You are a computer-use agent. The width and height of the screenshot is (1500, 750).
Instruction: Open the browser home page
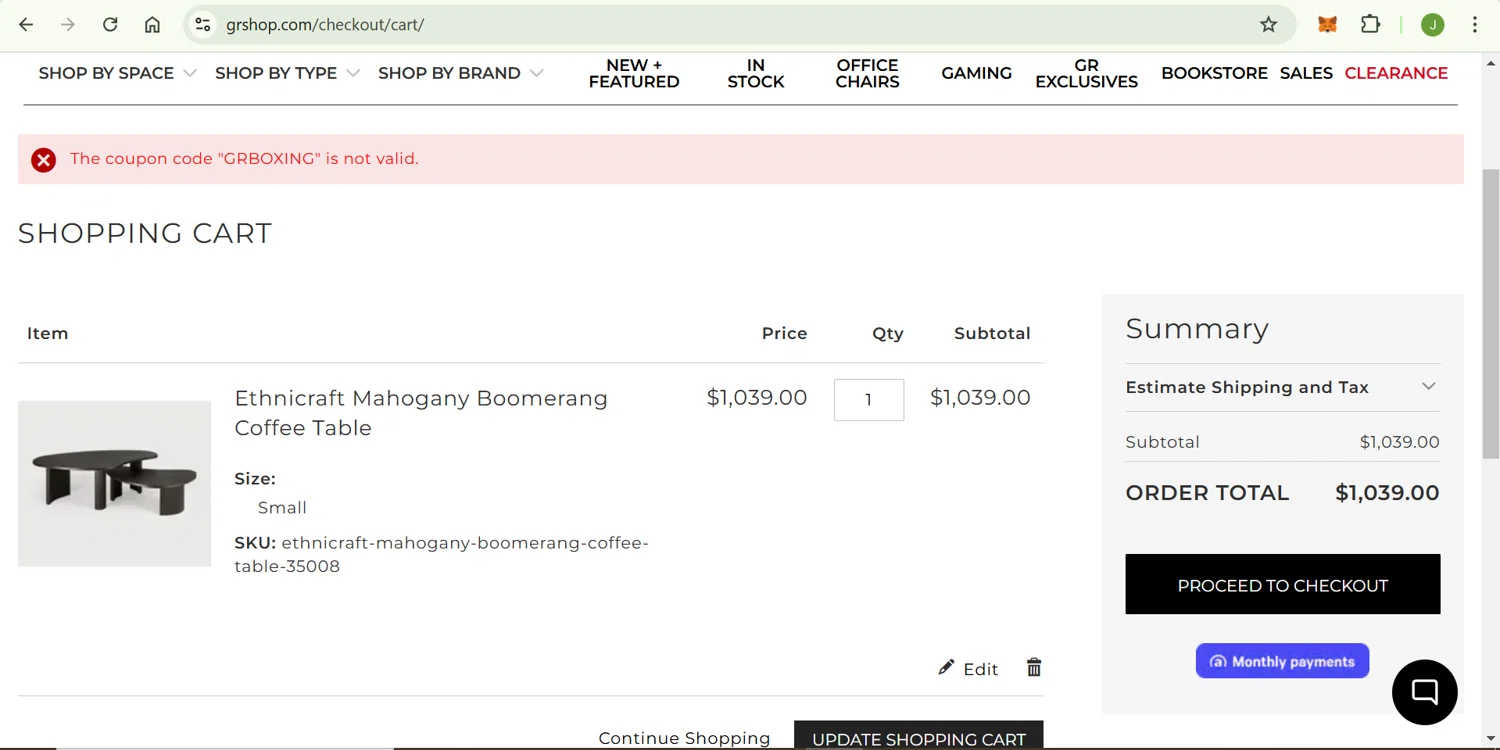152,25
